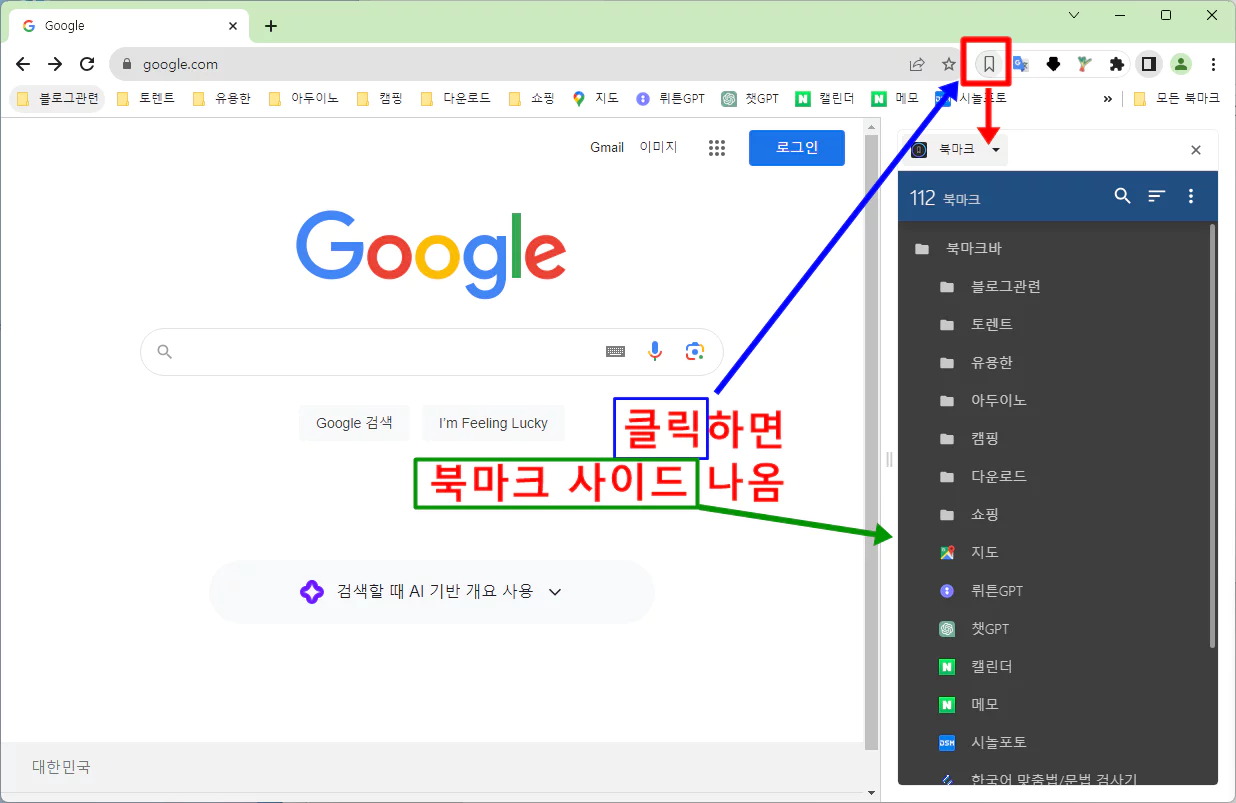1236x803 pixels.
Task: Open the 지도 bookmark on the bookmarks bar
Action: [595, 99]
